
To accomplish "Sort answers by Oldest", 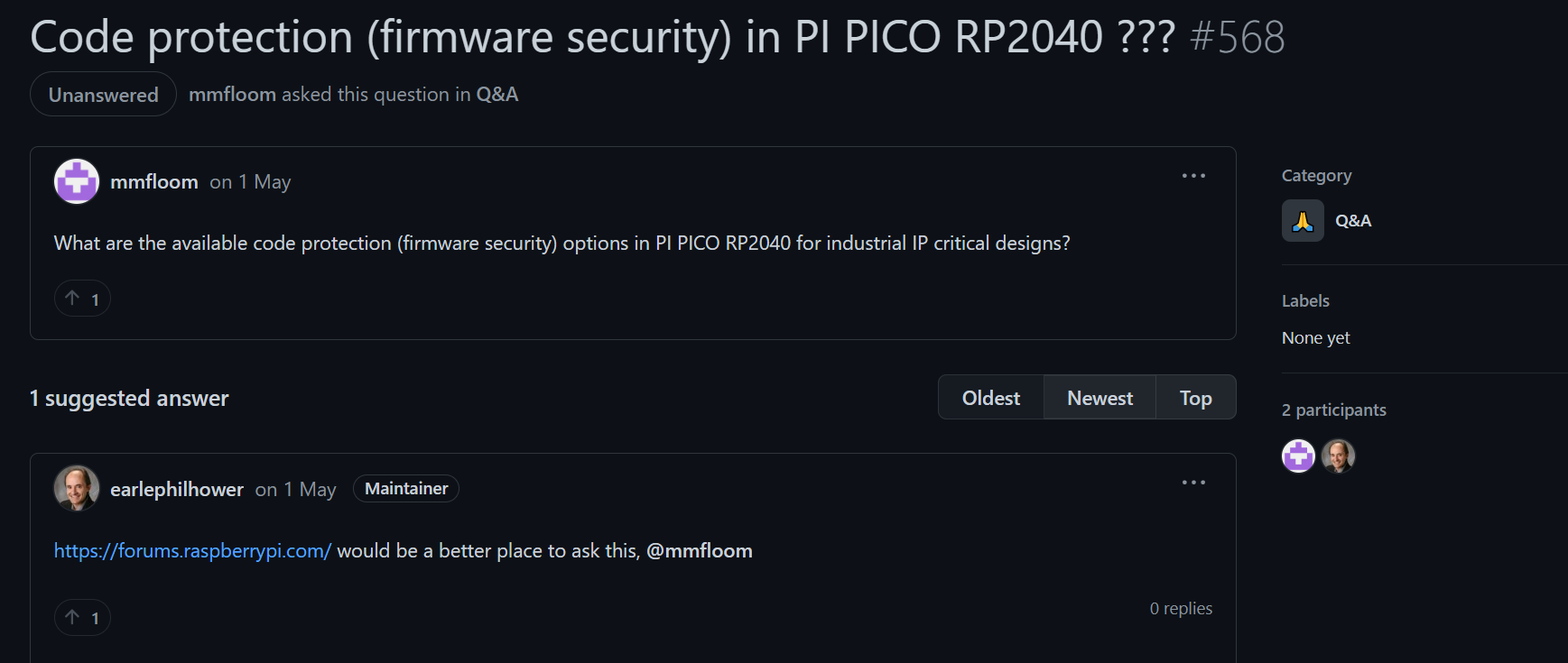I will (991, 398).
